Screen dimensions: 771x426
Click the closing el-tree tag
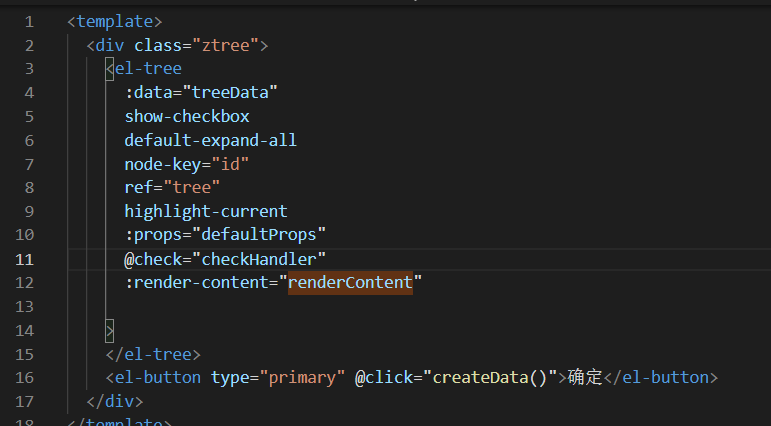pos(153,355)
